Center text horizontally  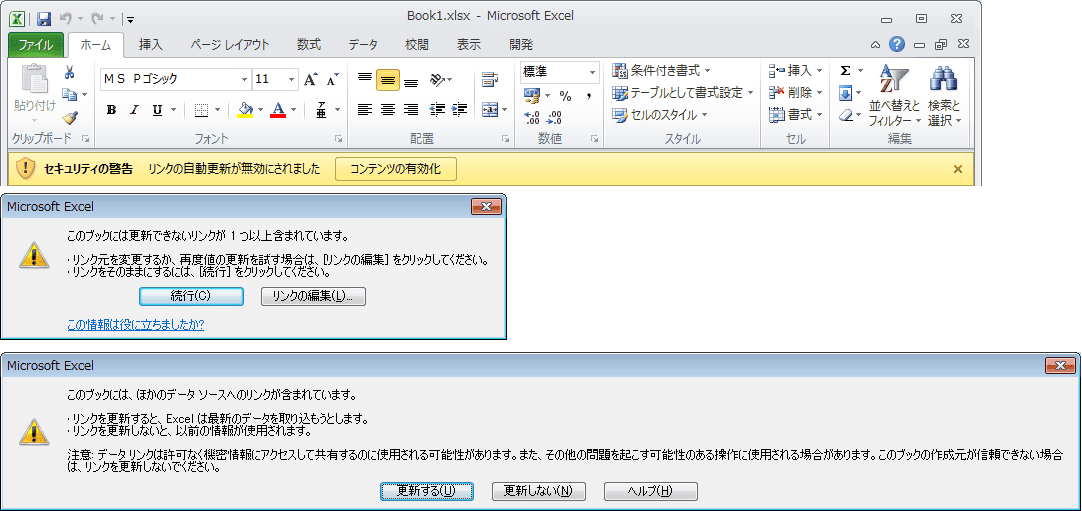[x=388, y=110]
